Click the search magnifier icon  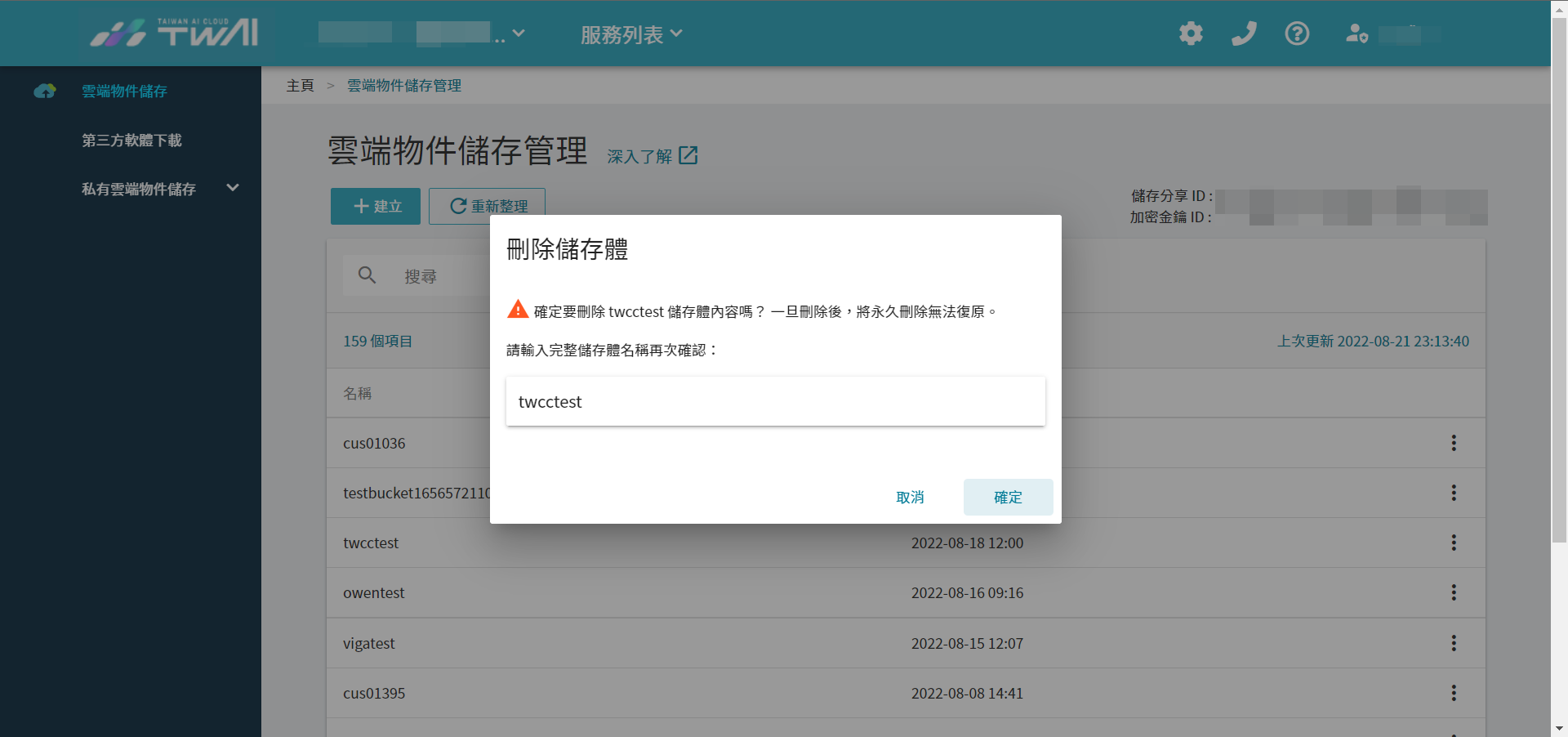pos(367,275)
